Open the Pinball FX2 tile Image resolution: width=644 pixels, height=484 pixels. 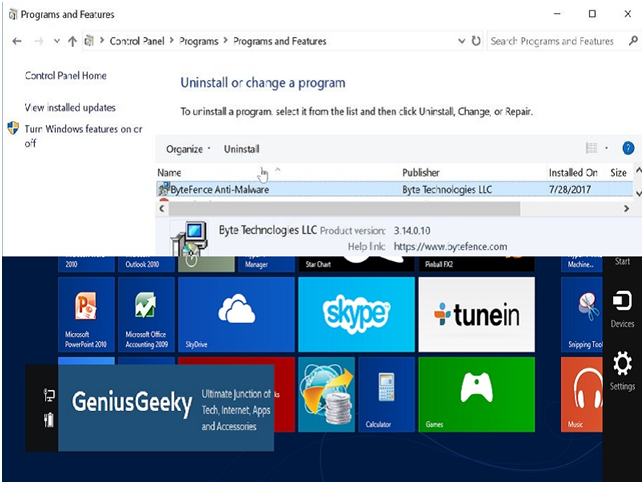coord(476,264)
